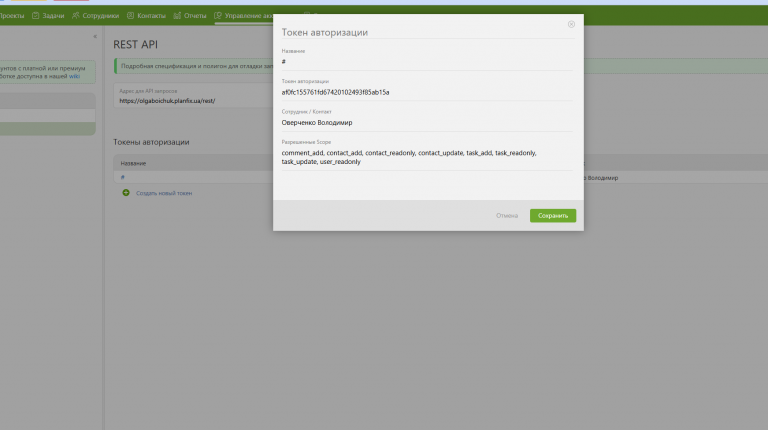Edit the Название field in dialog

[427, 62]
